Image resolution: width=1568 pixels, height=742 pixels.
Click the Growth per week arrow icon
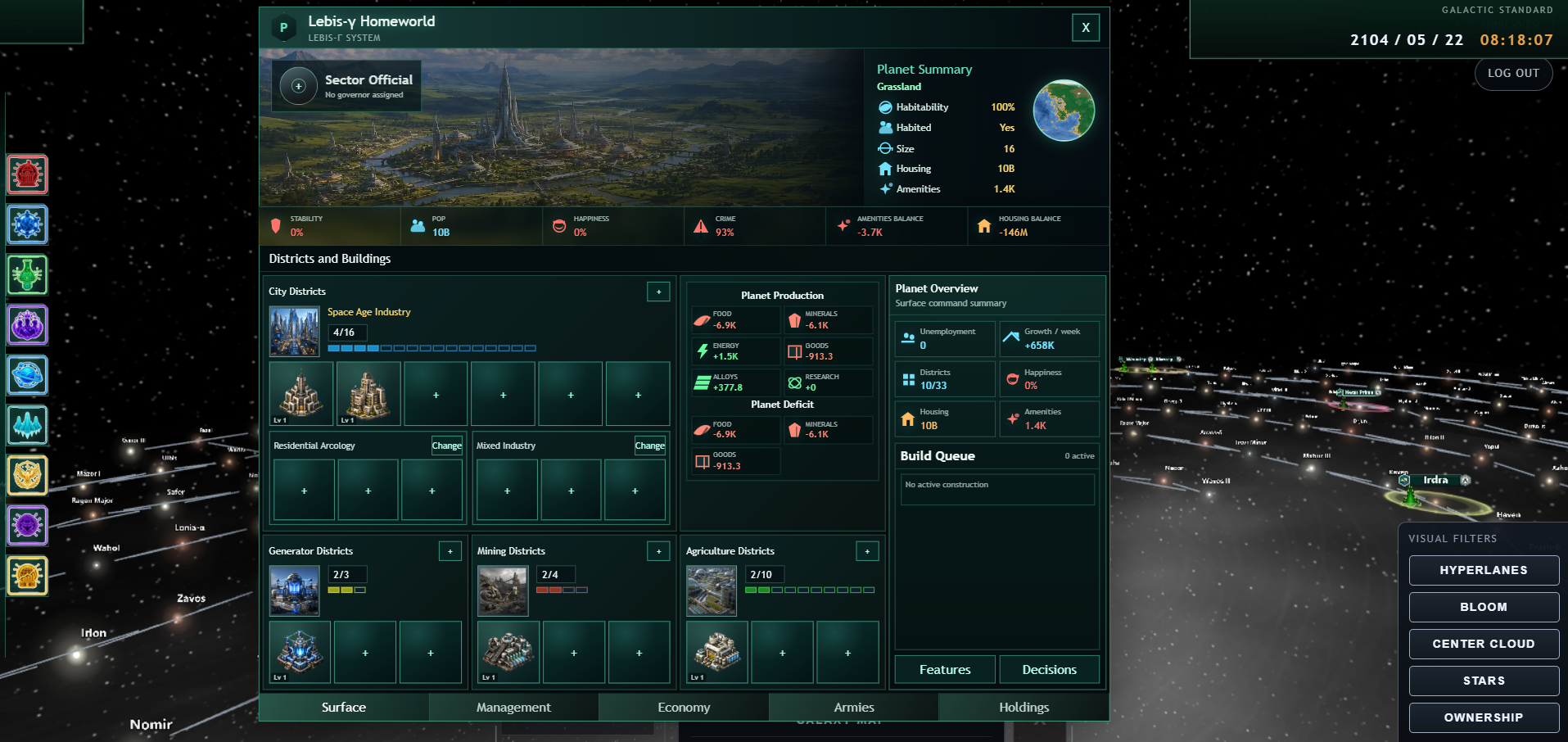click(x=1011, y=337)
